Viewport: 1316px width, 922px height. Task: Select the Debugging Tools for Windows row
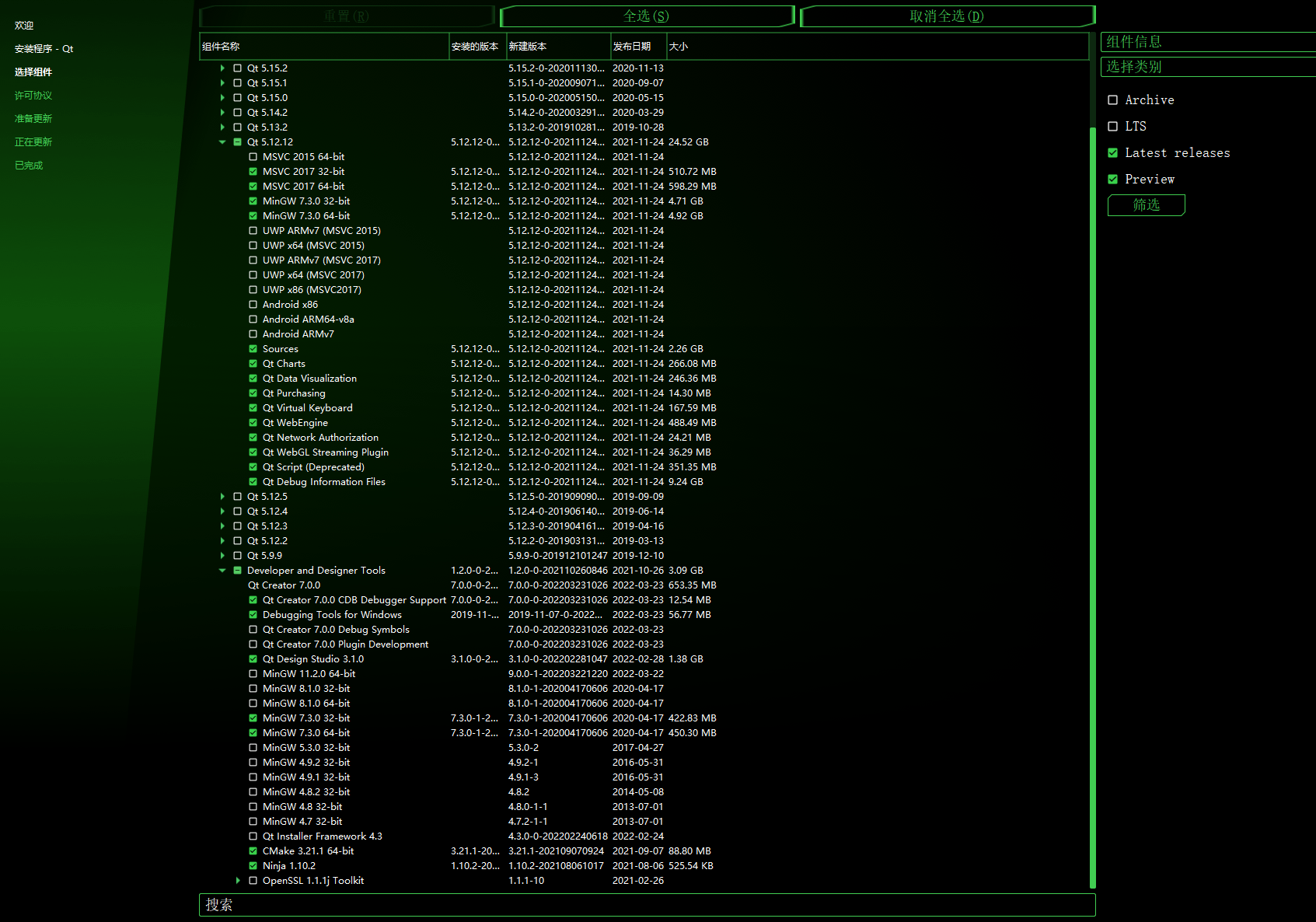pos(644,615)
